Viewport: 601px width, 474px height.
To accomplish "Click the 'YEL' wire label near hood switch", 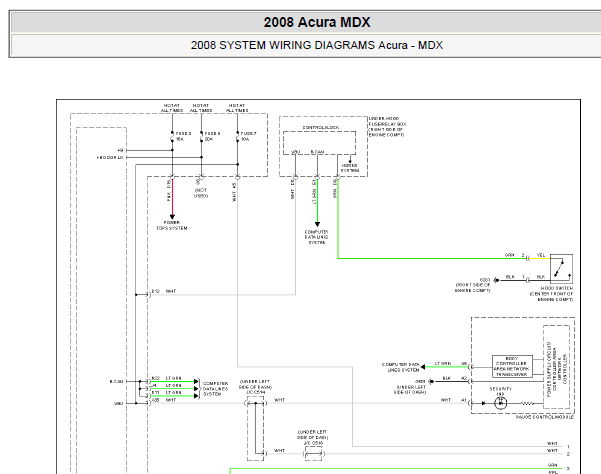I will tap(541, 255).
